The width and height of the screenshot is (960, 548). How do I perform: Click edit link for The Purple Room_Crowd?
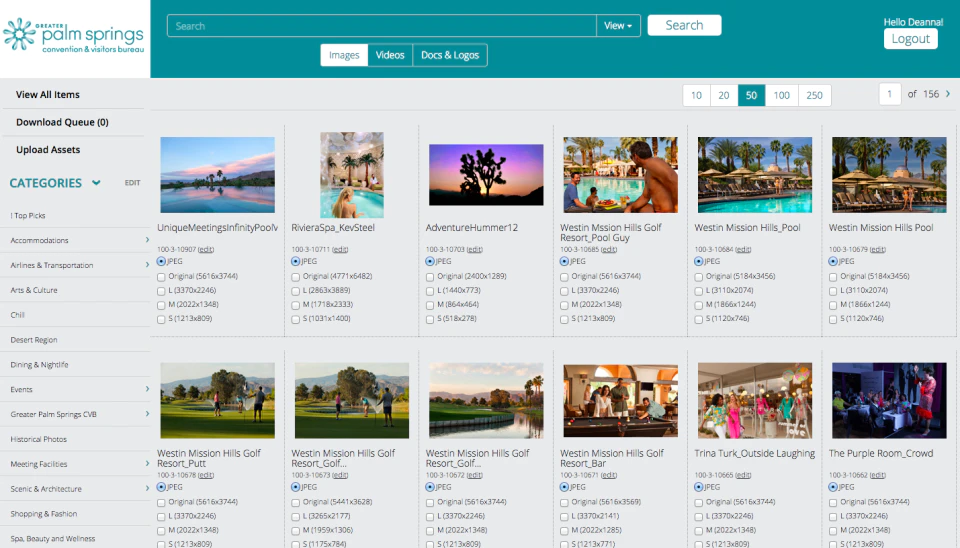[x=877, y=475]
